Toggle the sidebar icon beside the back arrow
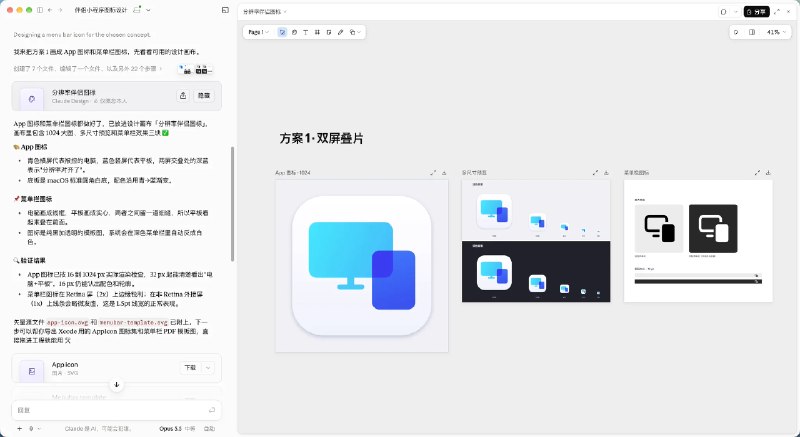 tap(40, 10)
